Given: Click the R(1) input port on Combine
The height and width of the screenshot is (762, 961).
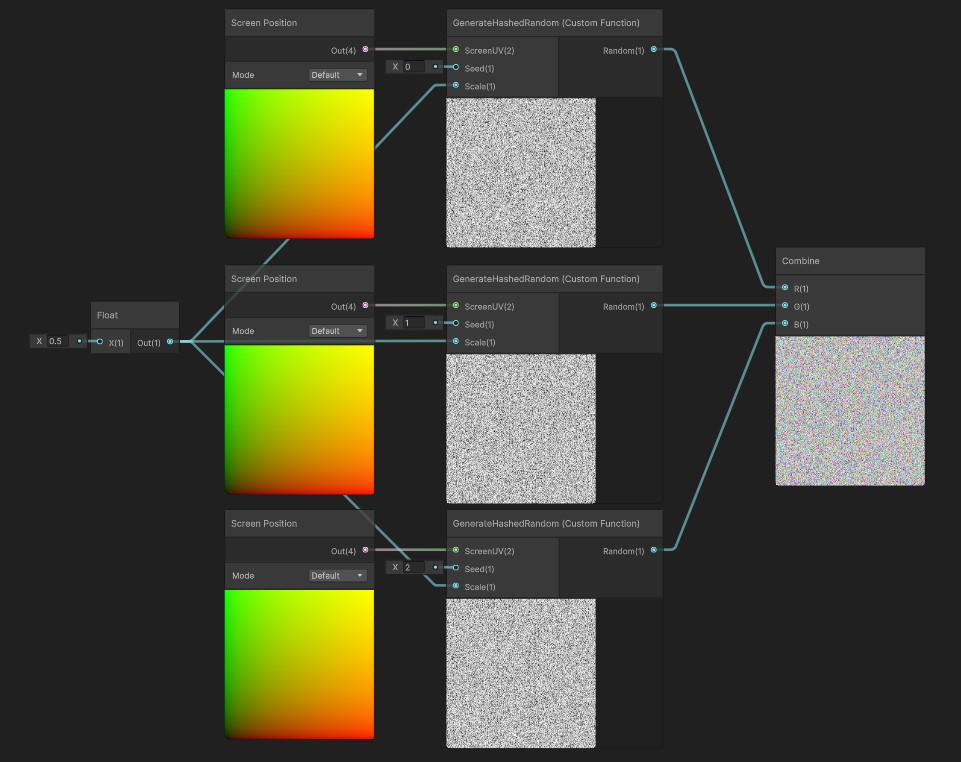Looking at the screenshot, I should point(785,288).
